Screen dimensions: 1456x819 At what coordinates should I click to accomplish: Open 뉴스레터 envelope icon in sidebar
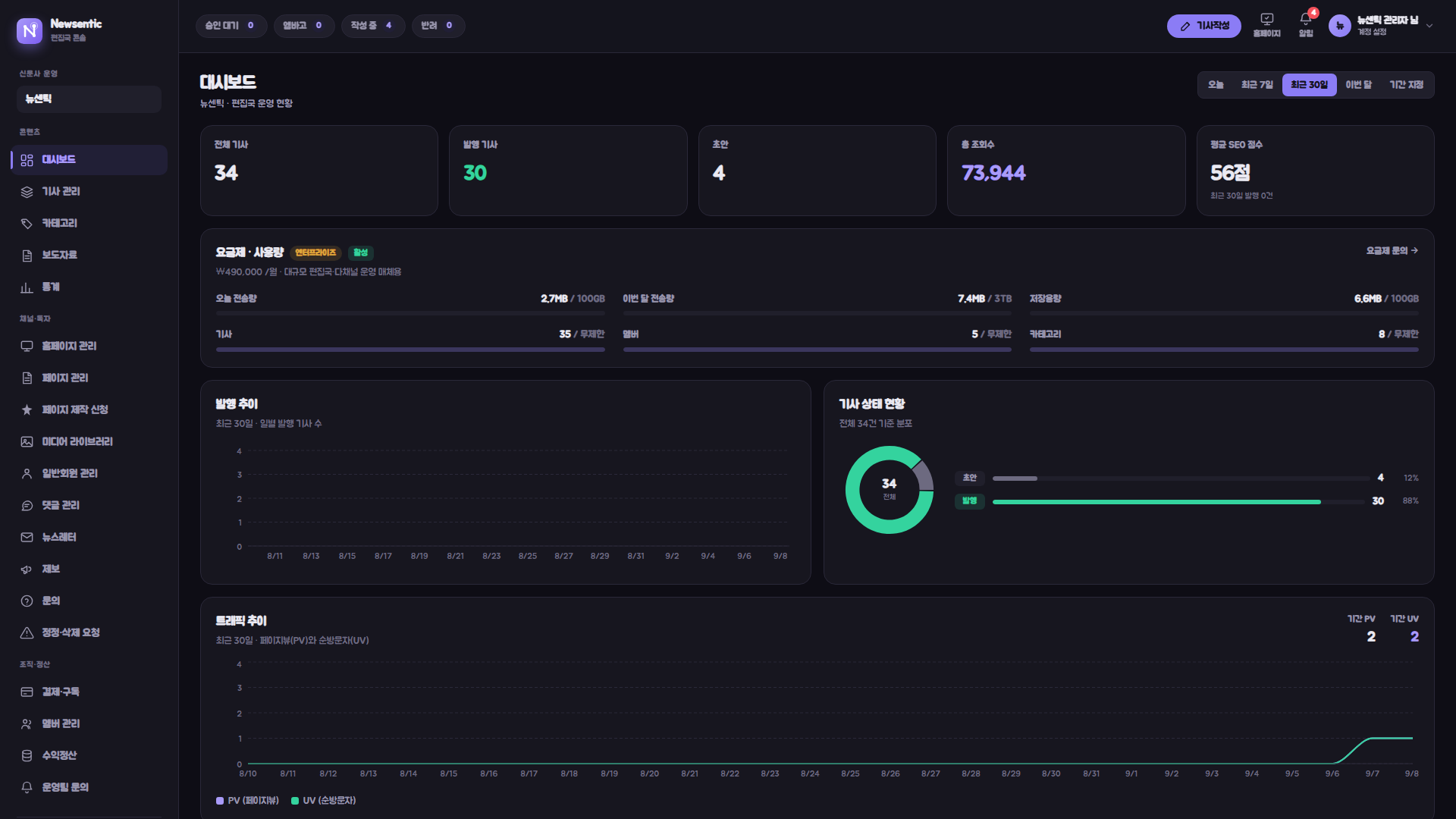pos(27,538)
